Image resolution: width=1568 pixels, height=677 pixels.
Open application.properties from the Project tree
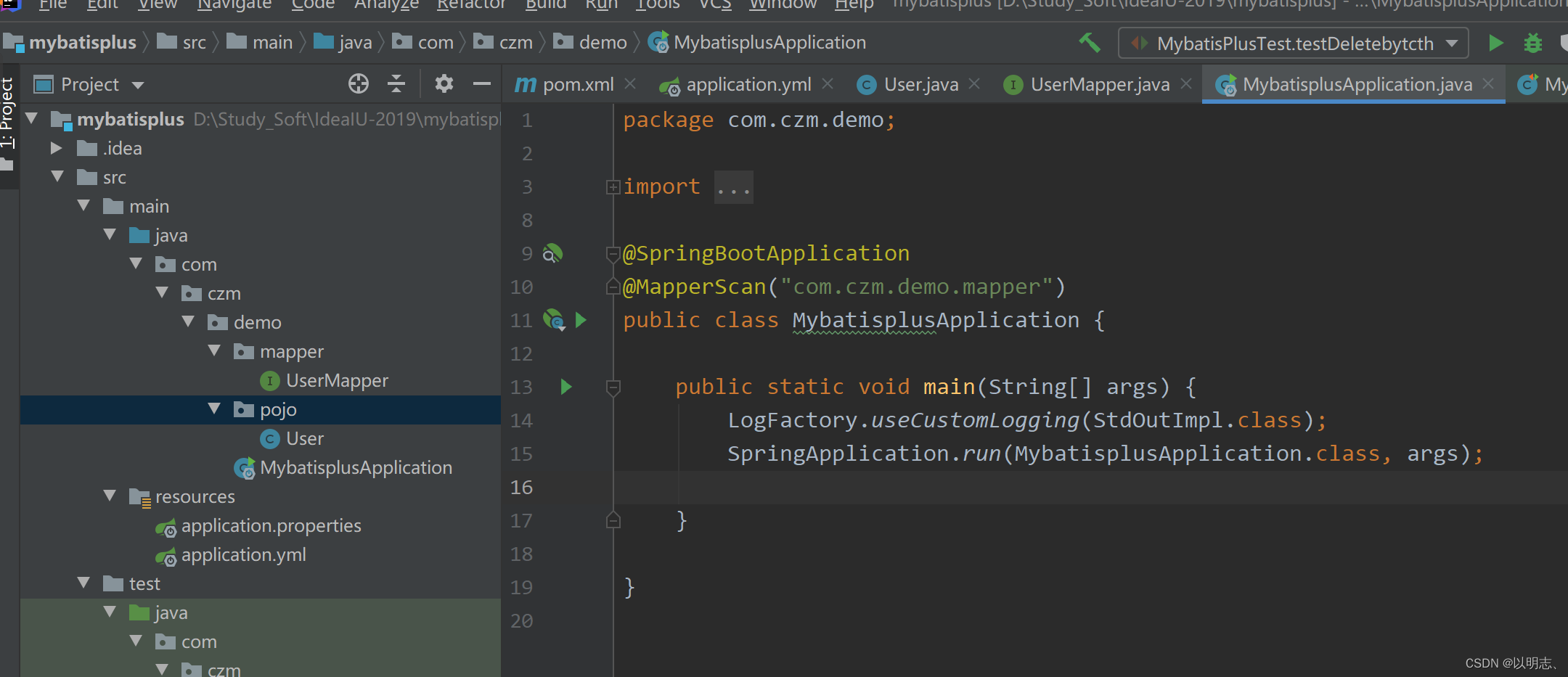271,525
